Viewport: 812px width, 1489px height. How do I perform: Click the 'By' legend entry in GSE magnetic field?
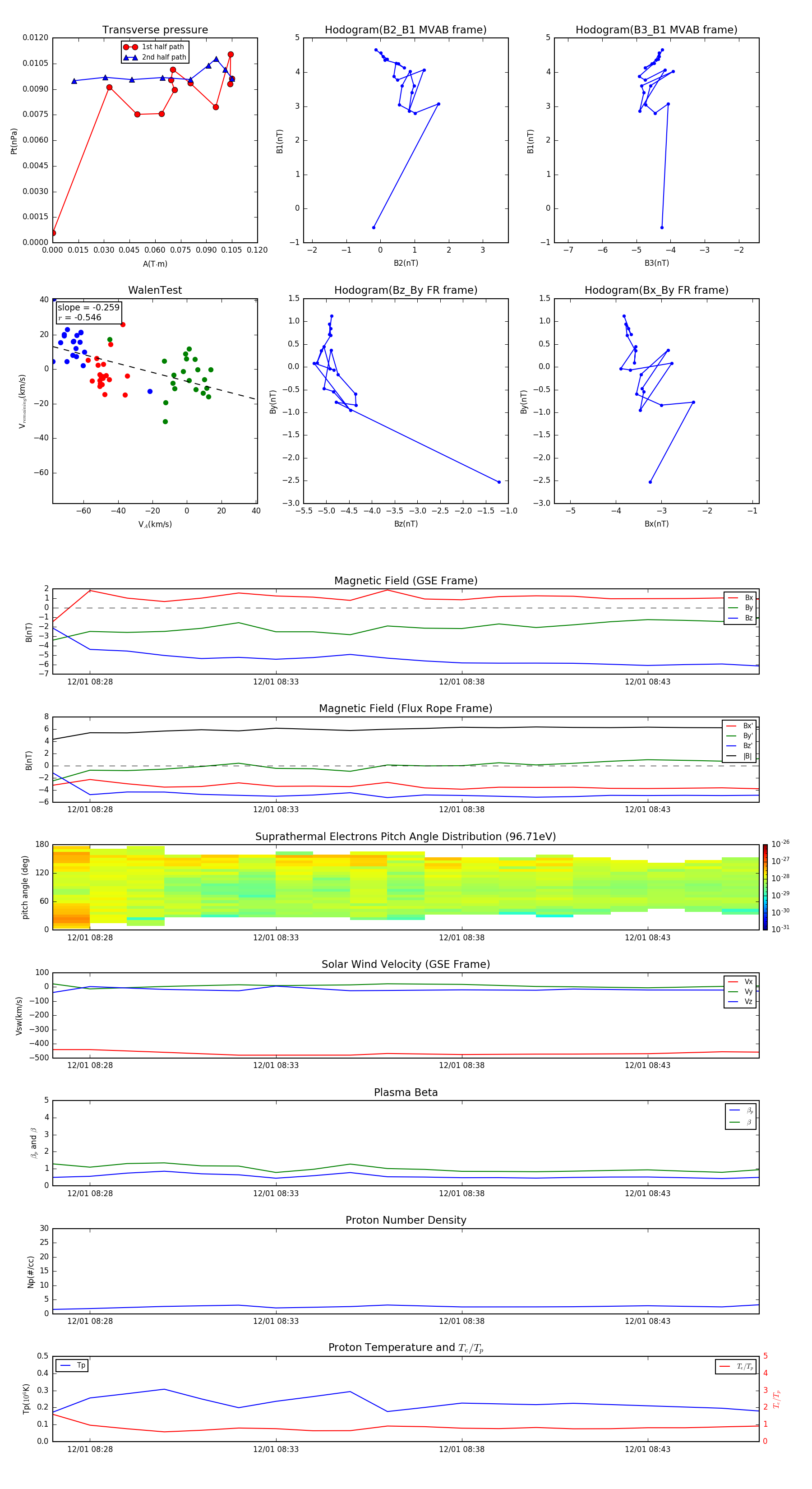pyautogui.click(x=740, y=608)
